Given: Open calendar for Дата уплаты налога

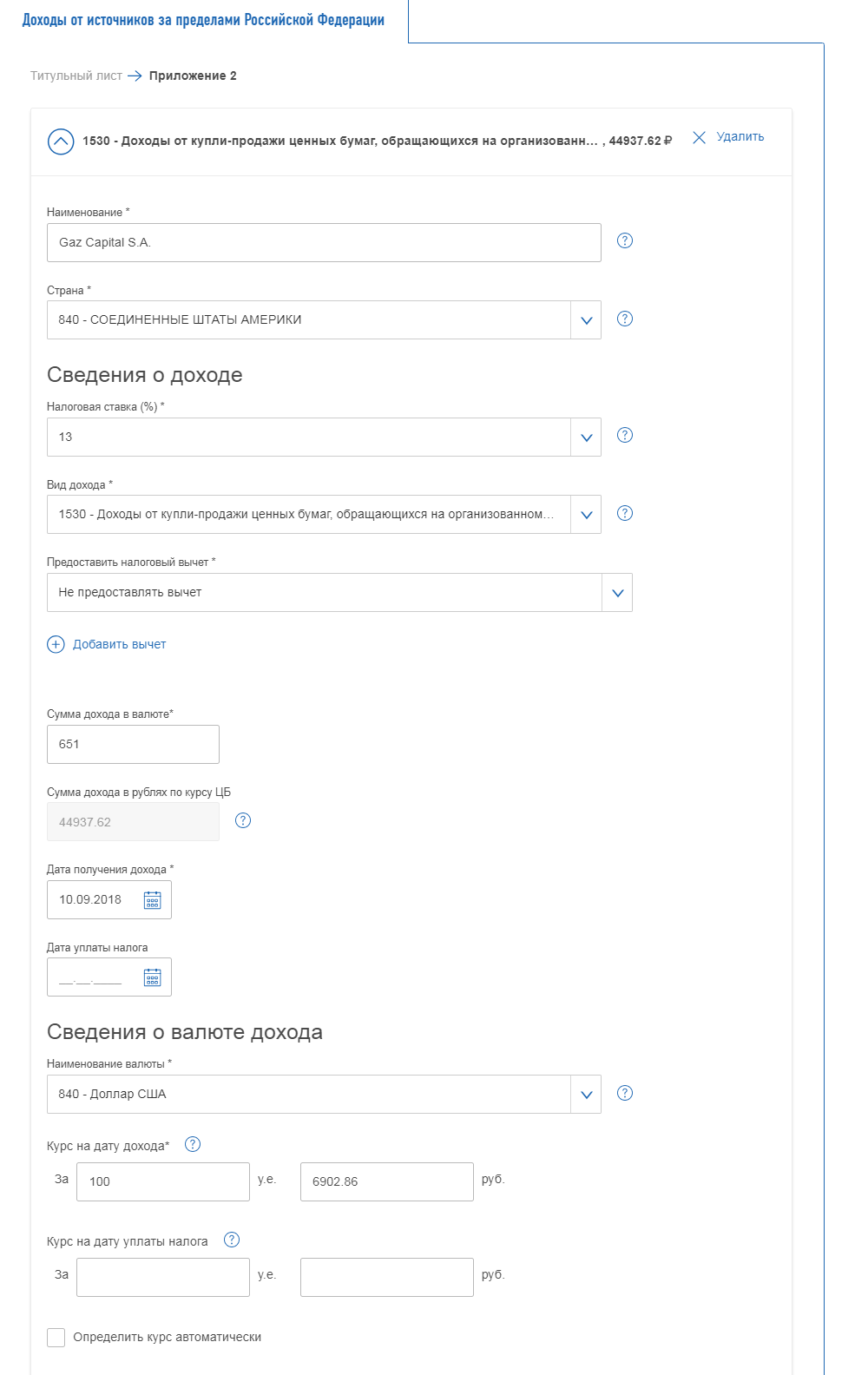Looking at the screenshot, I should (153, 977).
